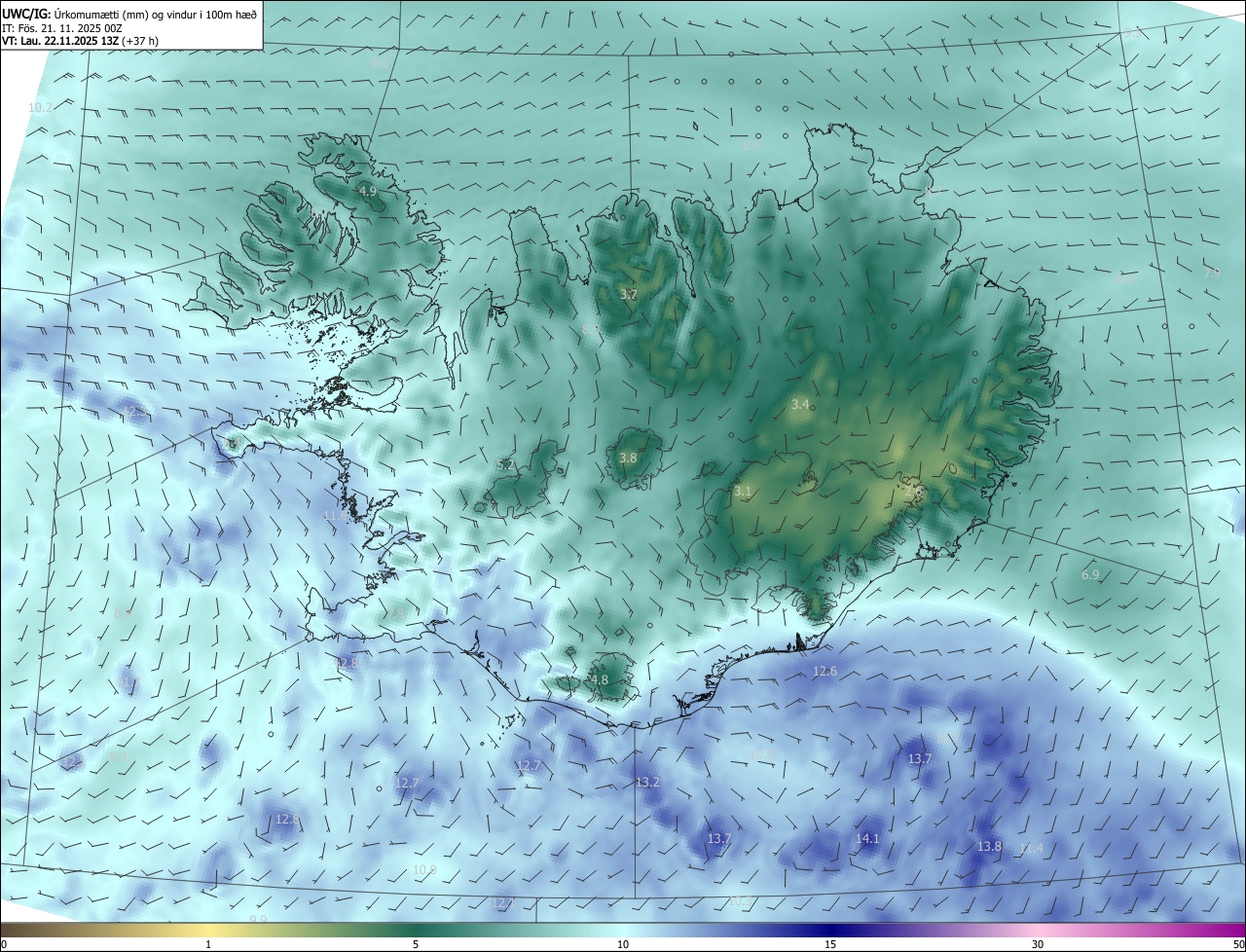Click the 10 tick label on the color scale
This screenshot has height=952, width=1246.
[x=623, y=944]
